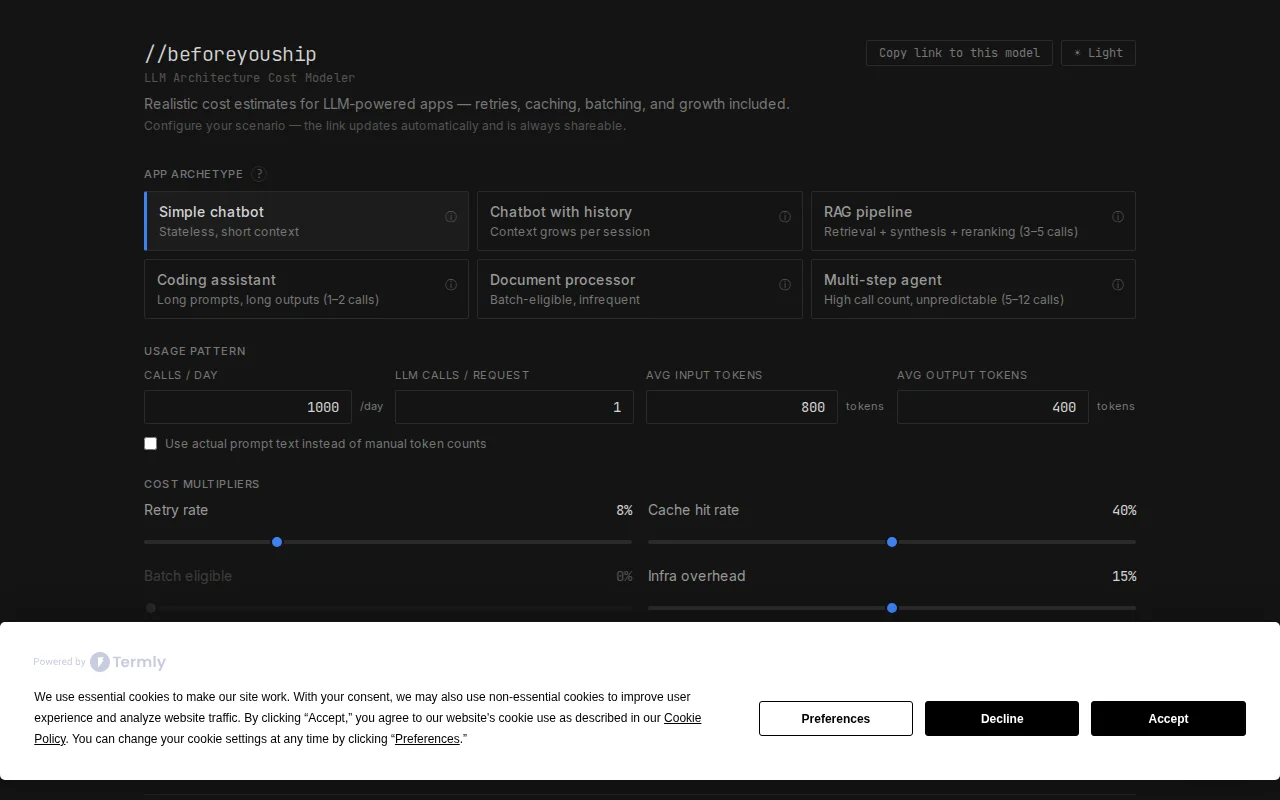Adjust the Infra overhead slider
The width and height of the screenshot is (1280, 800).
(892, 608)
